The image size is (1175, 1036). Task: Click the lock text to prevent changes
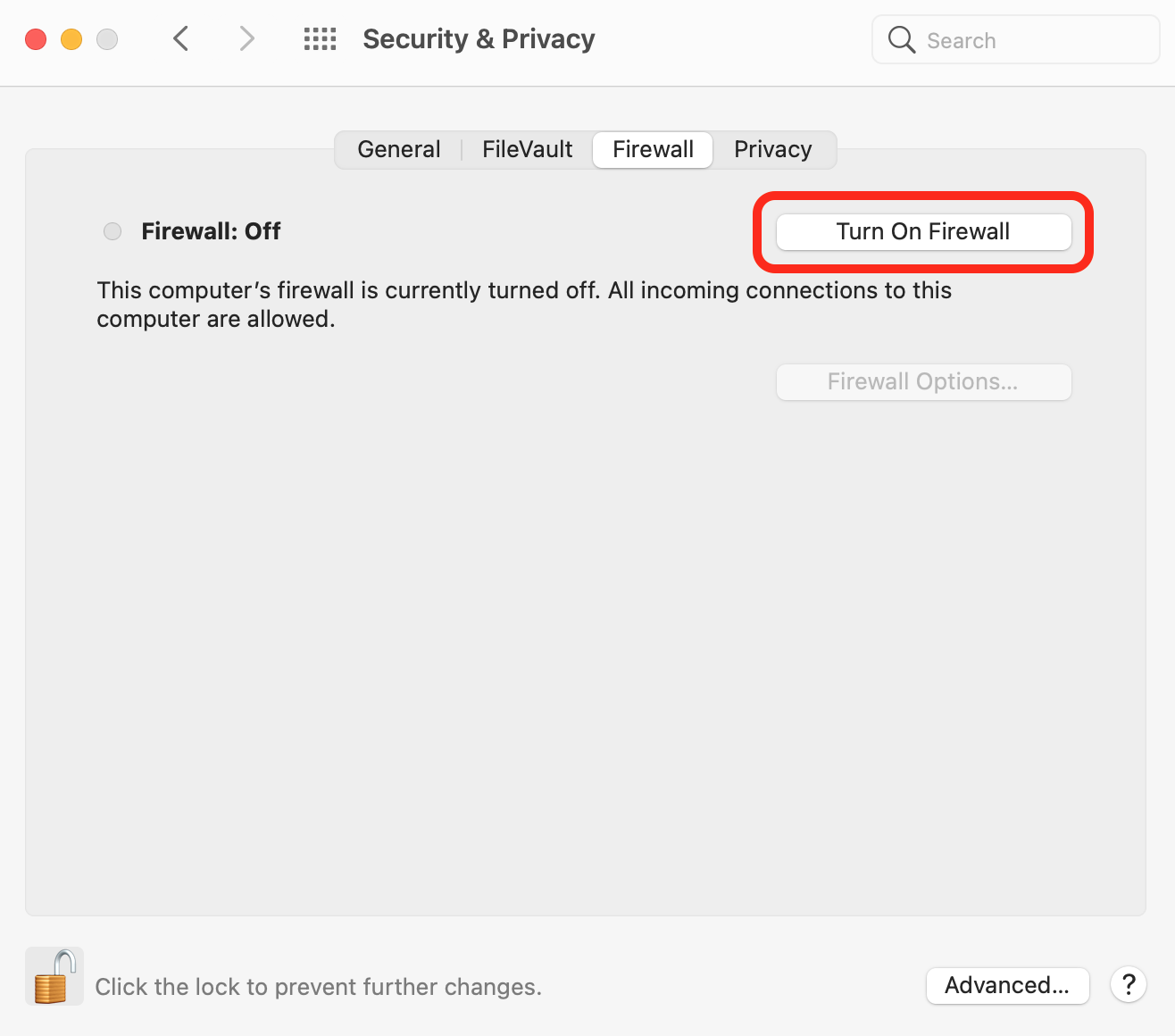tap(318, 987)
